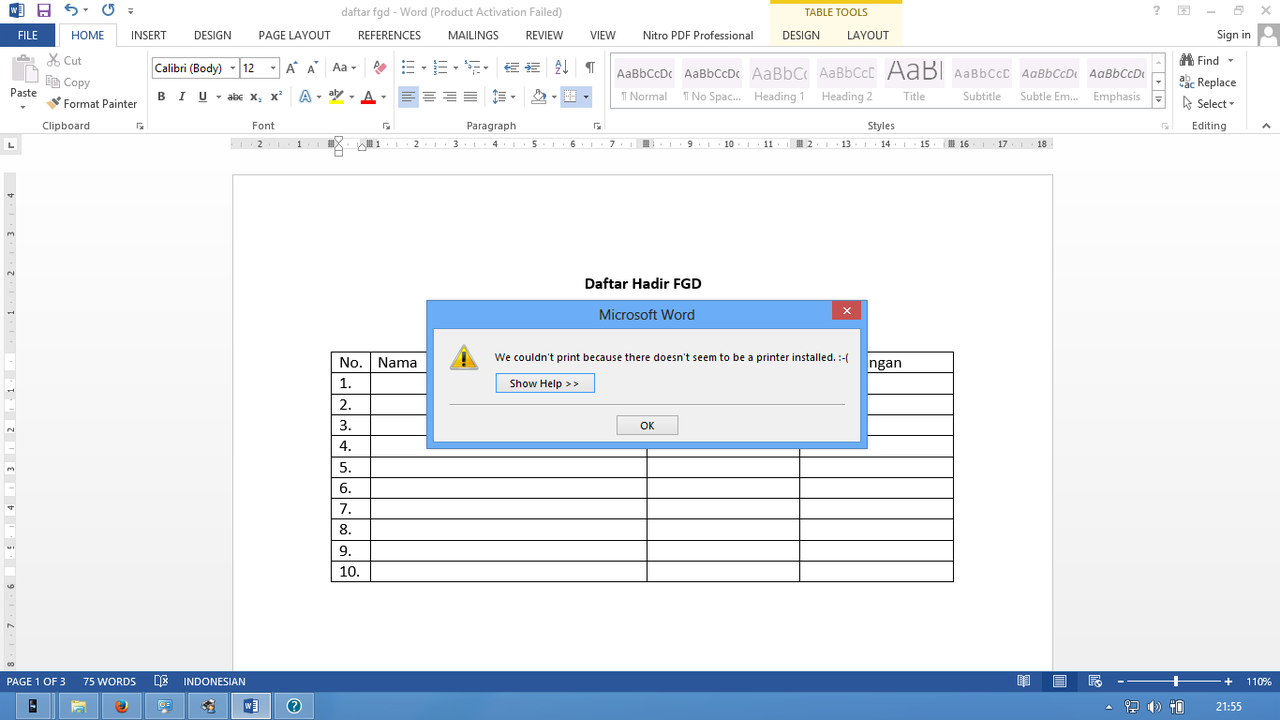Open the Paste options arrow
The height and width of the screenshot is (720, 1280).
coord(23,107)
